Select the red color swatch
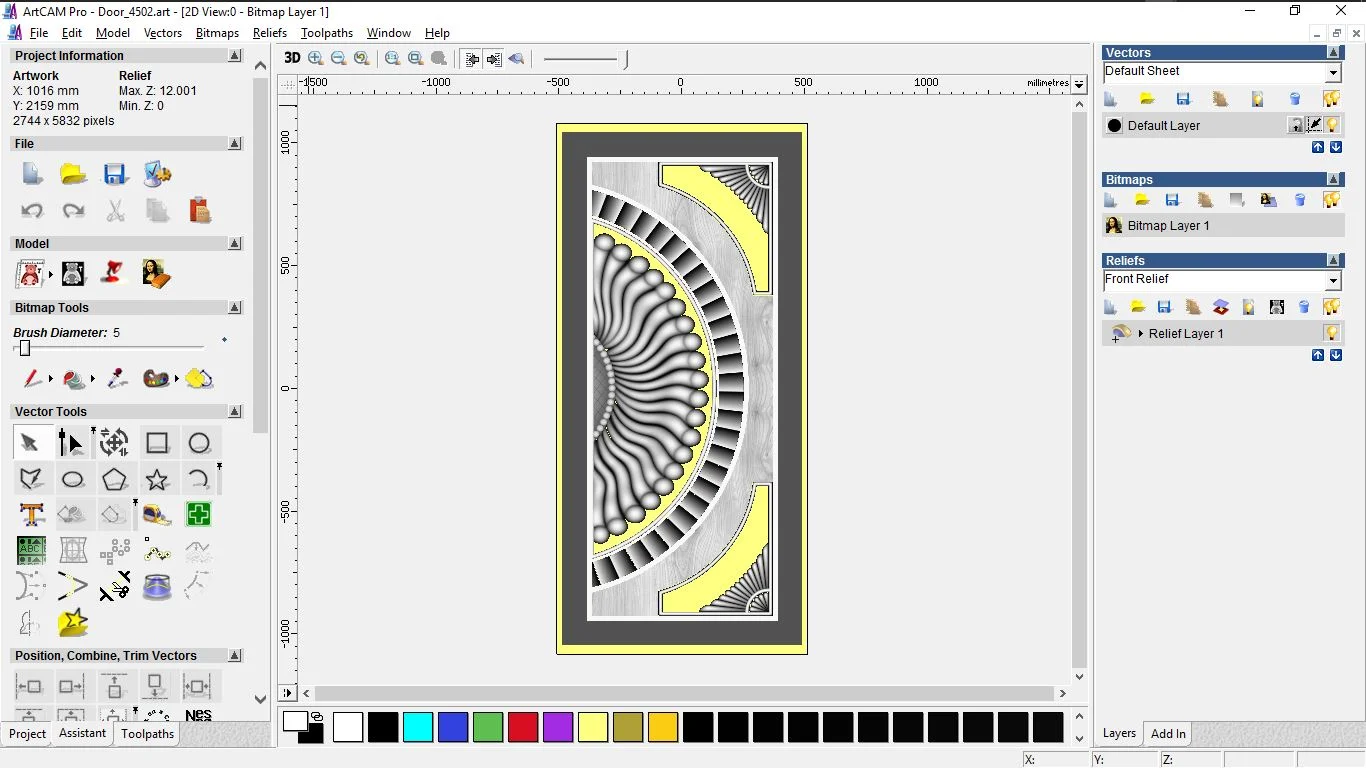1366x768 pixels. [x=523, y=727]
